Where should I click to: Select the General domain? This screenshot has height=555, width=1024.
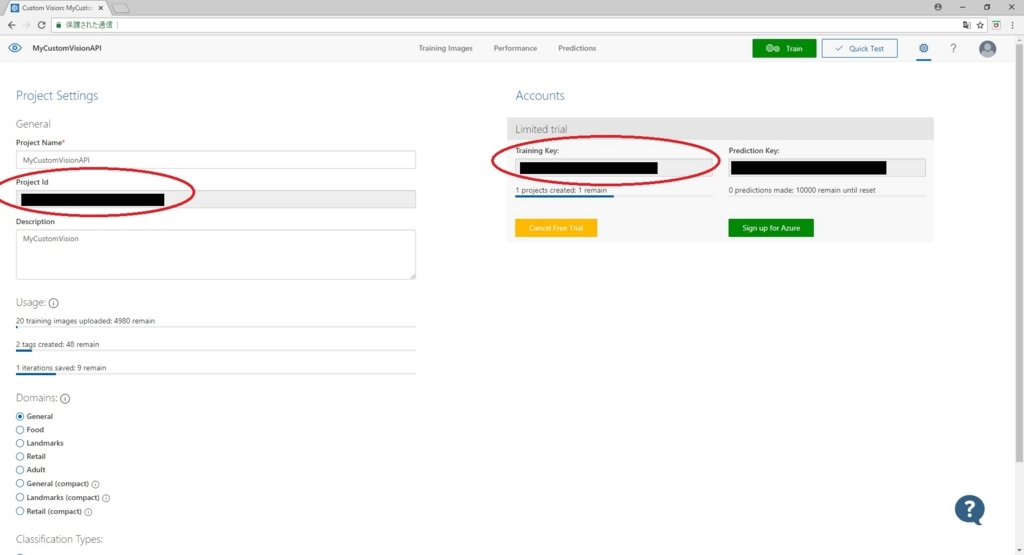pyautogui.click(x=20, y=417)
